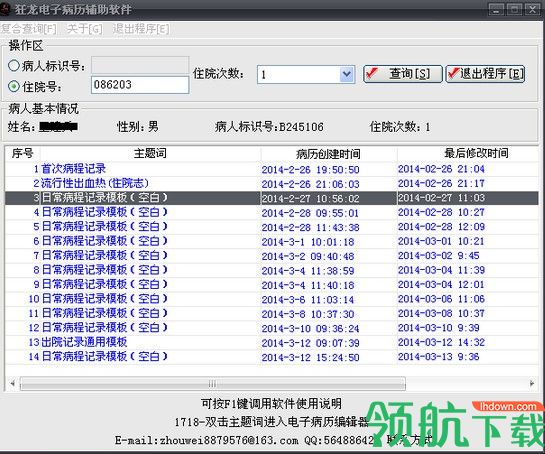Screen dimensions: 545x454
Task: Select row 8 日常病程记录模板(空白)
Action: point(272,270)
